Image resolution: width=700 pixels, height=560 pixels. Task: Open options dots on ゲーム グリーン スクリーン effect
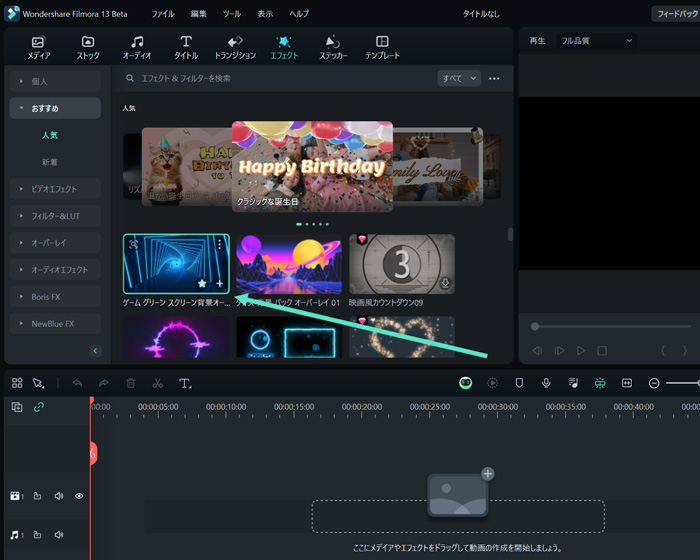coord(220,244)
